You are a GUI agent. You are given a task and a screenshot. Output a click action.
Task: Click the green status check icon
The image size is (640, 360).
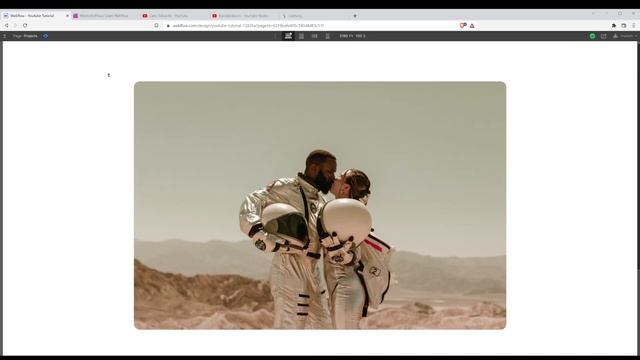click(x=592, y=36)
